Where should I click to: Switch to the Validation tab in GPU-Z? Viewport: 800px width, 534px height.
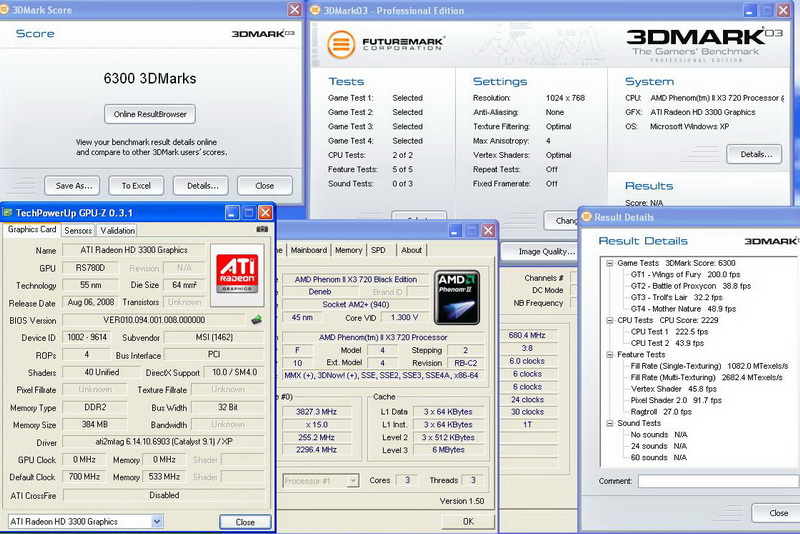(117, 231)
